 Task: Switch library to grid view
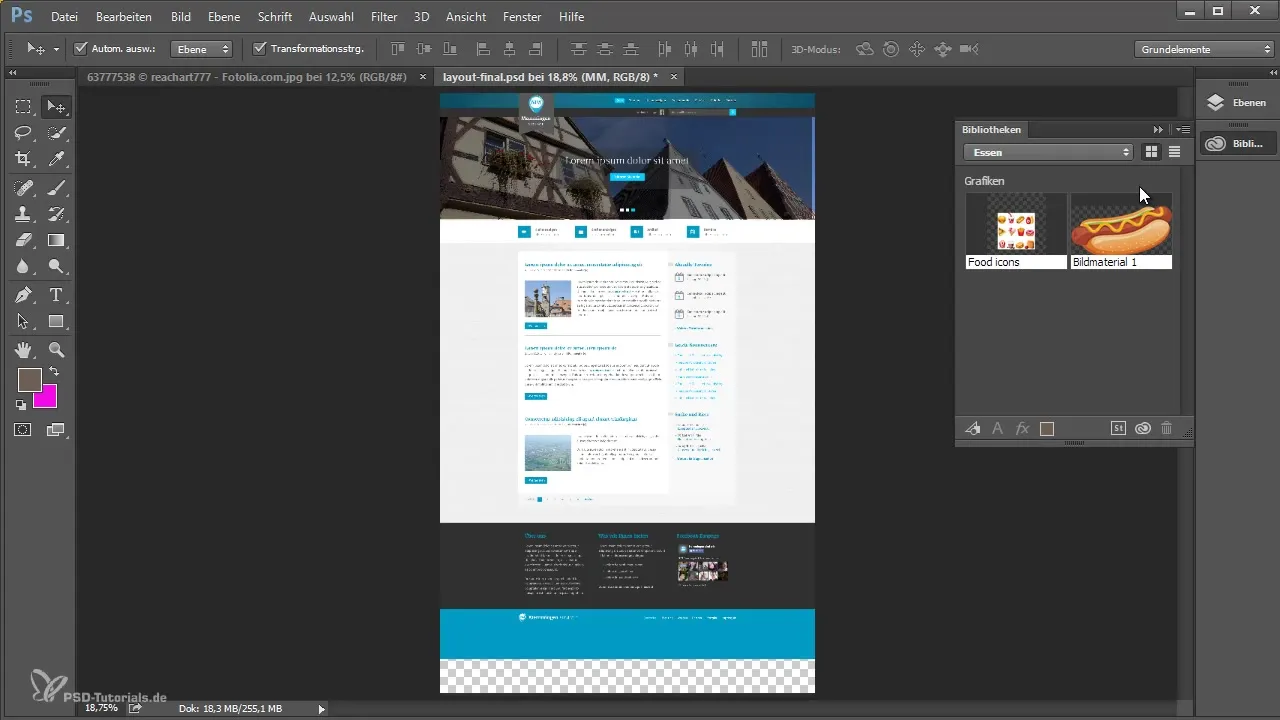pyautogui.click(x=1151, y=152)
